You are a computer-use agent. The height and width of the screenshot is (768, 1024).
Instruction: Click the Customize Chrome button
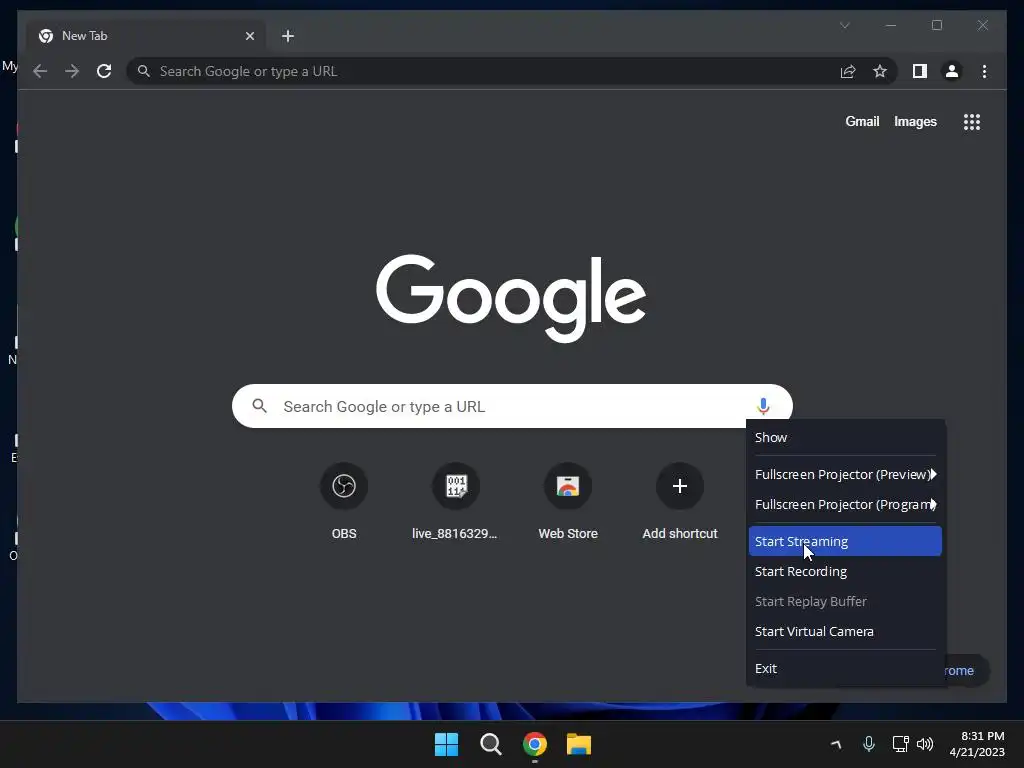coord(968,671)
